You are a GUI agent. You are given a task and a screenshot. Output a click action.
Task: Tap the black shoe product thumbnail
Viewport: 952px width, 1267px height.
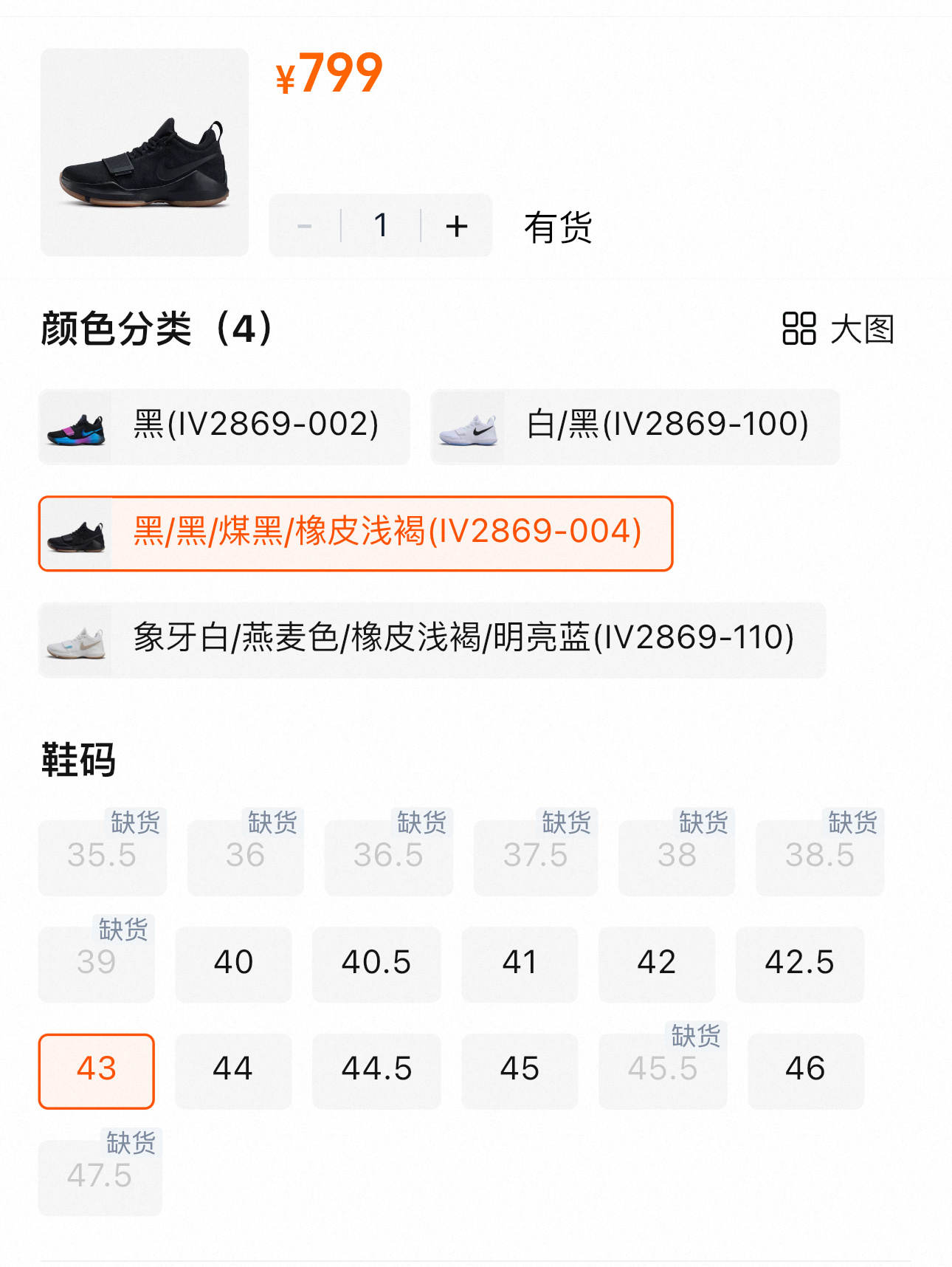(145, 153)
